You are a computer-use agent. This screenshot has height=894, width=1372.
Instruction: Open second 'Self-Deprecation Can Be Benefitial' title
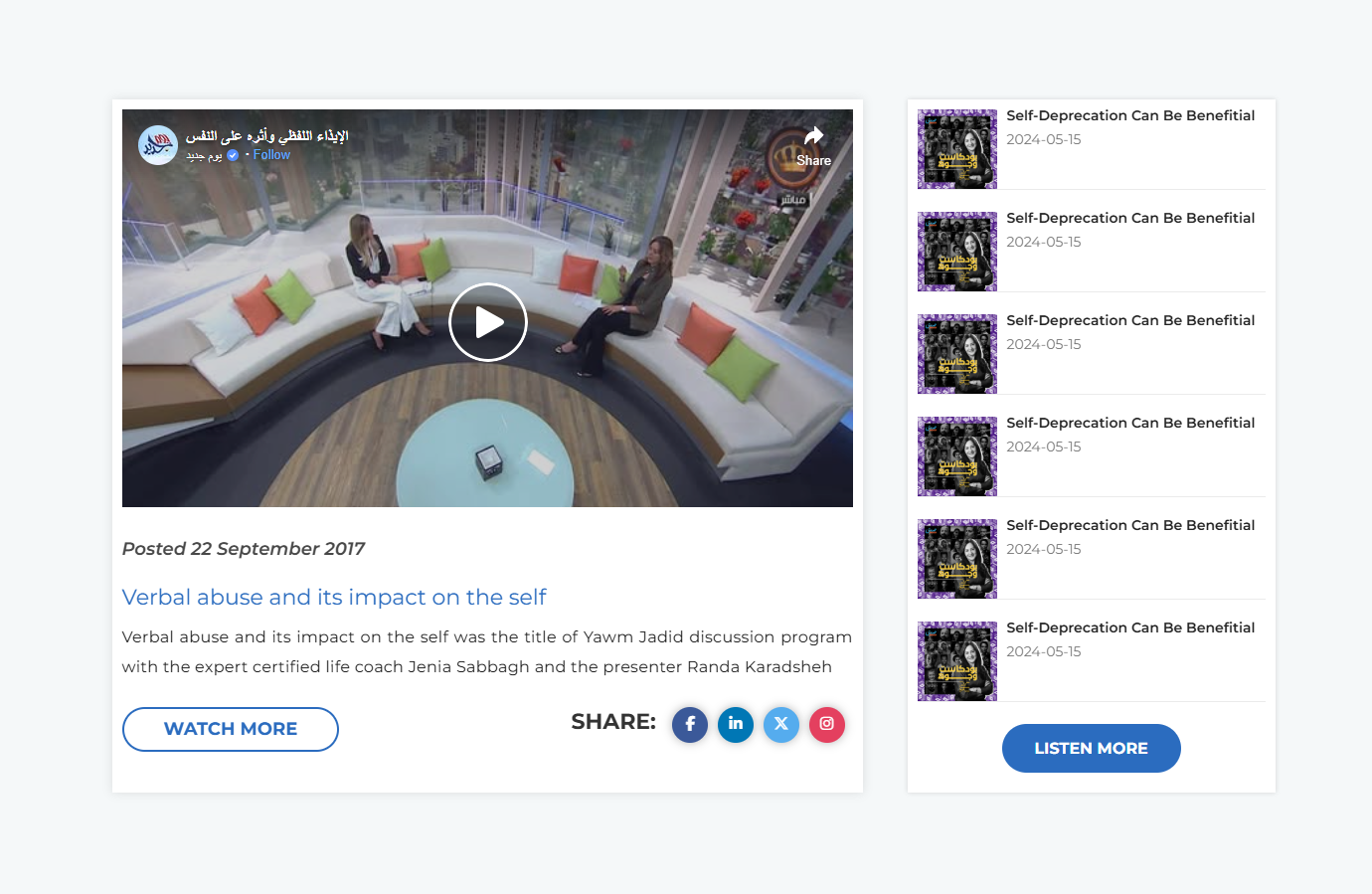(x=1130, y=218)
